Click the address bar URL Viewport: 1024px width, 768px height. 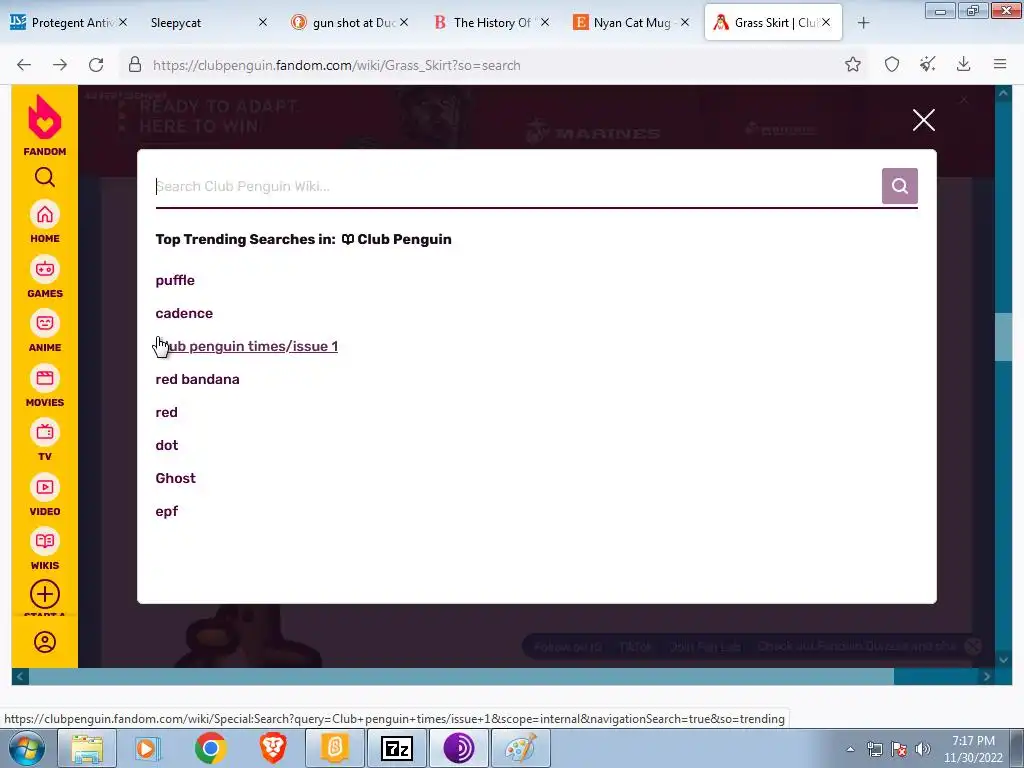click(x=336, y=65)
